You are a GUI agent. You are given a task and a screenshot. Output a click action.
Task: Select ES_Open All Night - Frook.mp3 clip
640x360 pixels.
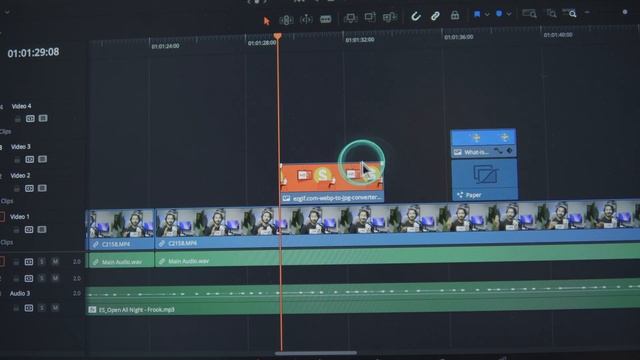pos(363,297)
